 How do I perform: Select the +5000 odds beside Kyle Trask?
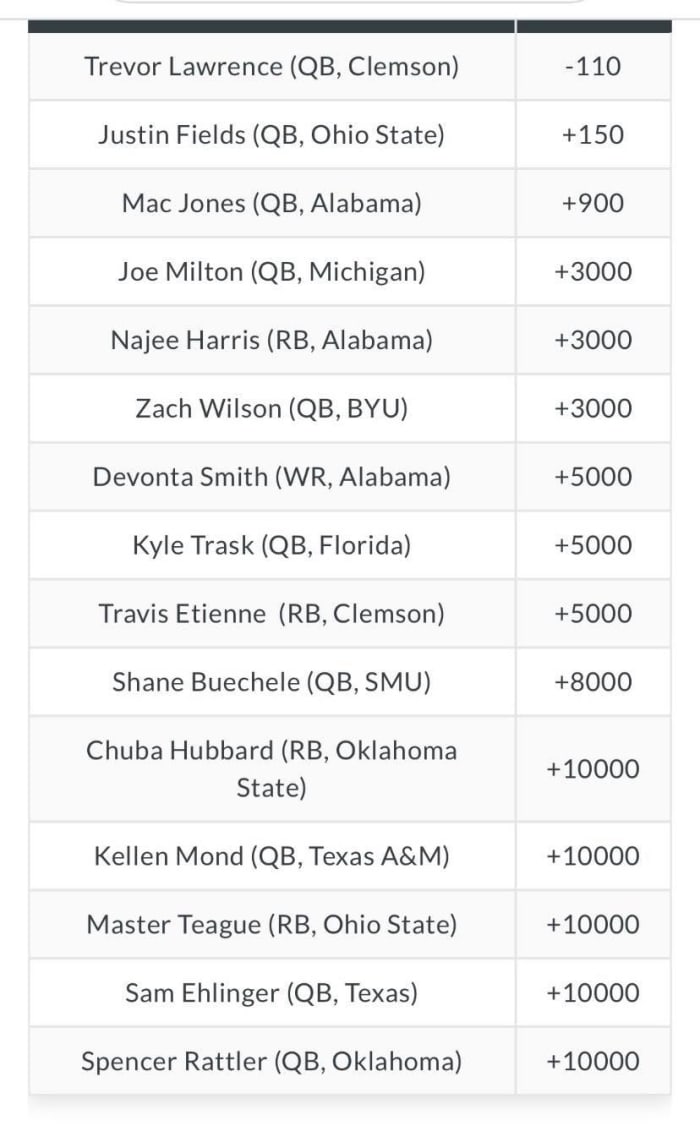point(593,545)
